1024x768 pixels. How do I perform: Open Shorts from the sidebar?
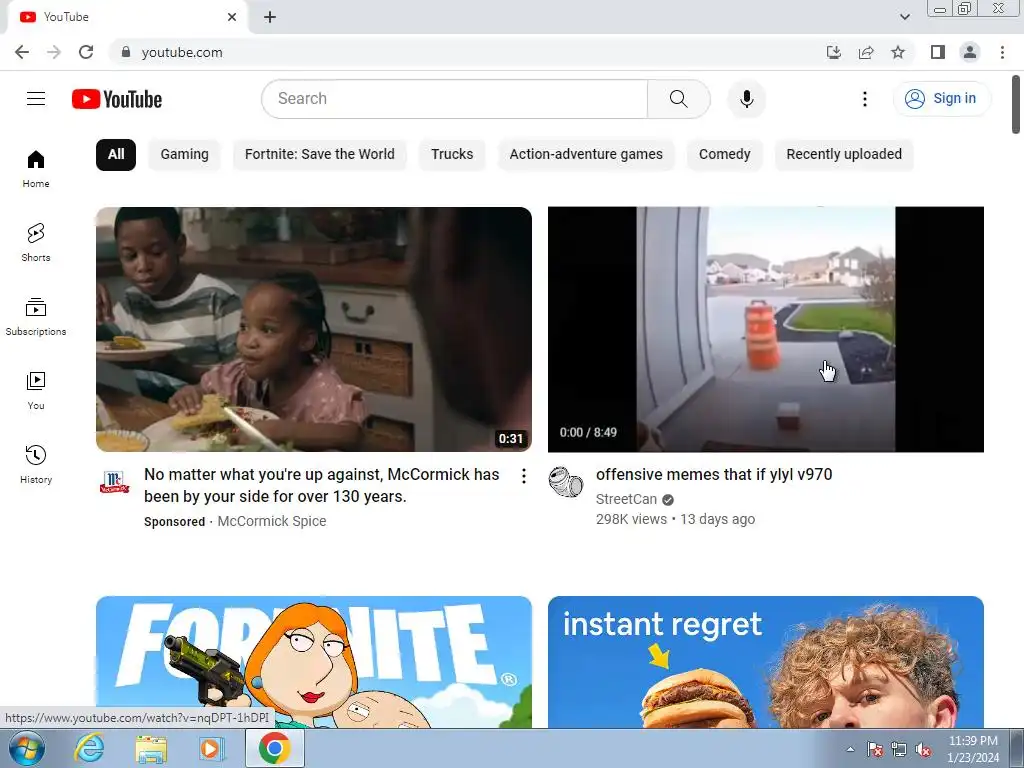point(36,242)
